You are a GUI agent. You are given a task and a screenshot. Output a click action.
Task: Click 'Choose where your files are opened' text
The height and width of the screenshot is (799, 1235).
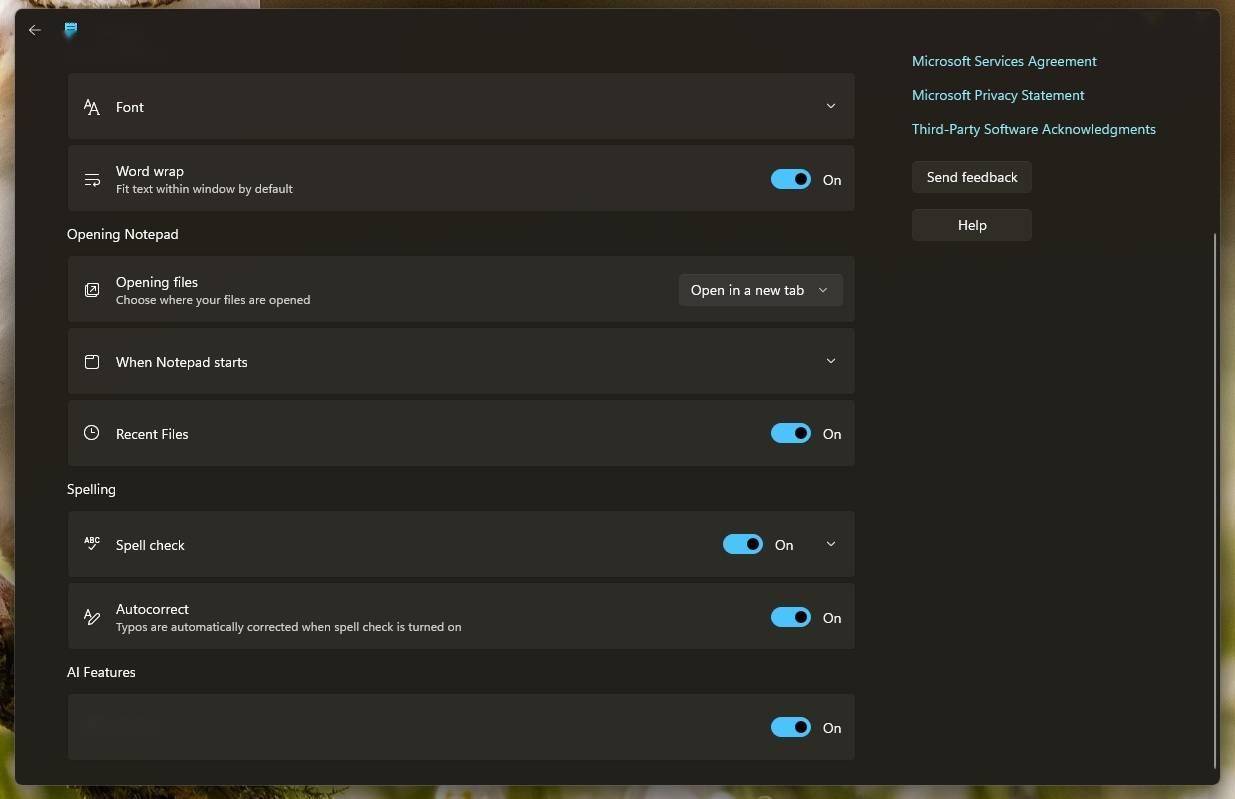point(213,300)
